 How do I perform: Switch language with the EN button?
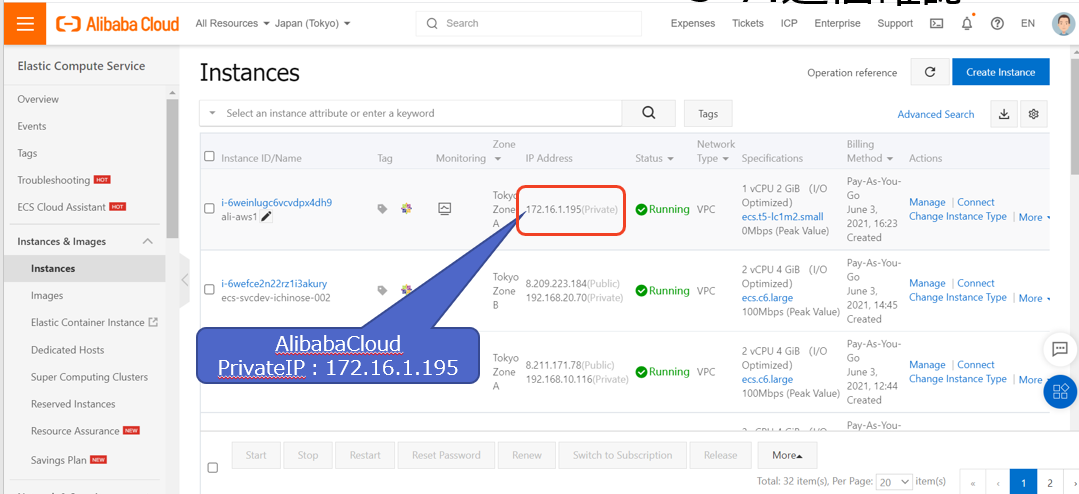[x=1027, y=23]
